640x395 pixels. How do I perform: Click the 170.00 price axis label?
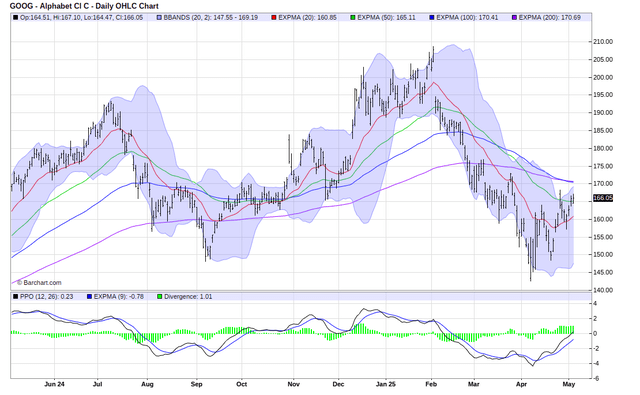tap(603, 184)
